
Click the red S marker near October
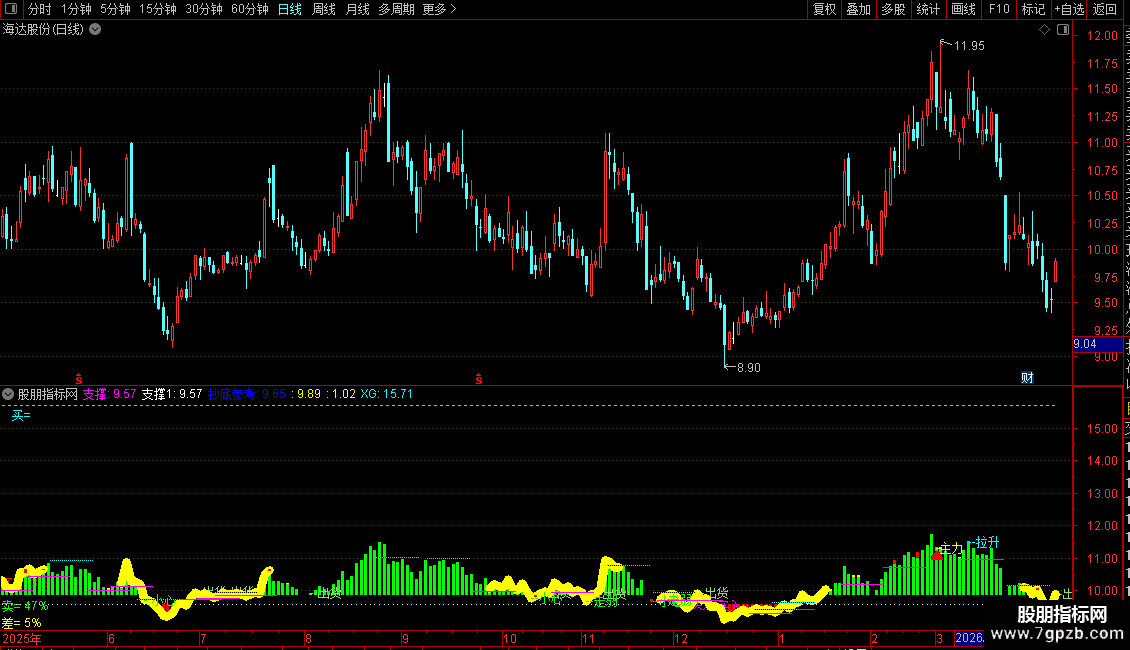click(479, 379)
